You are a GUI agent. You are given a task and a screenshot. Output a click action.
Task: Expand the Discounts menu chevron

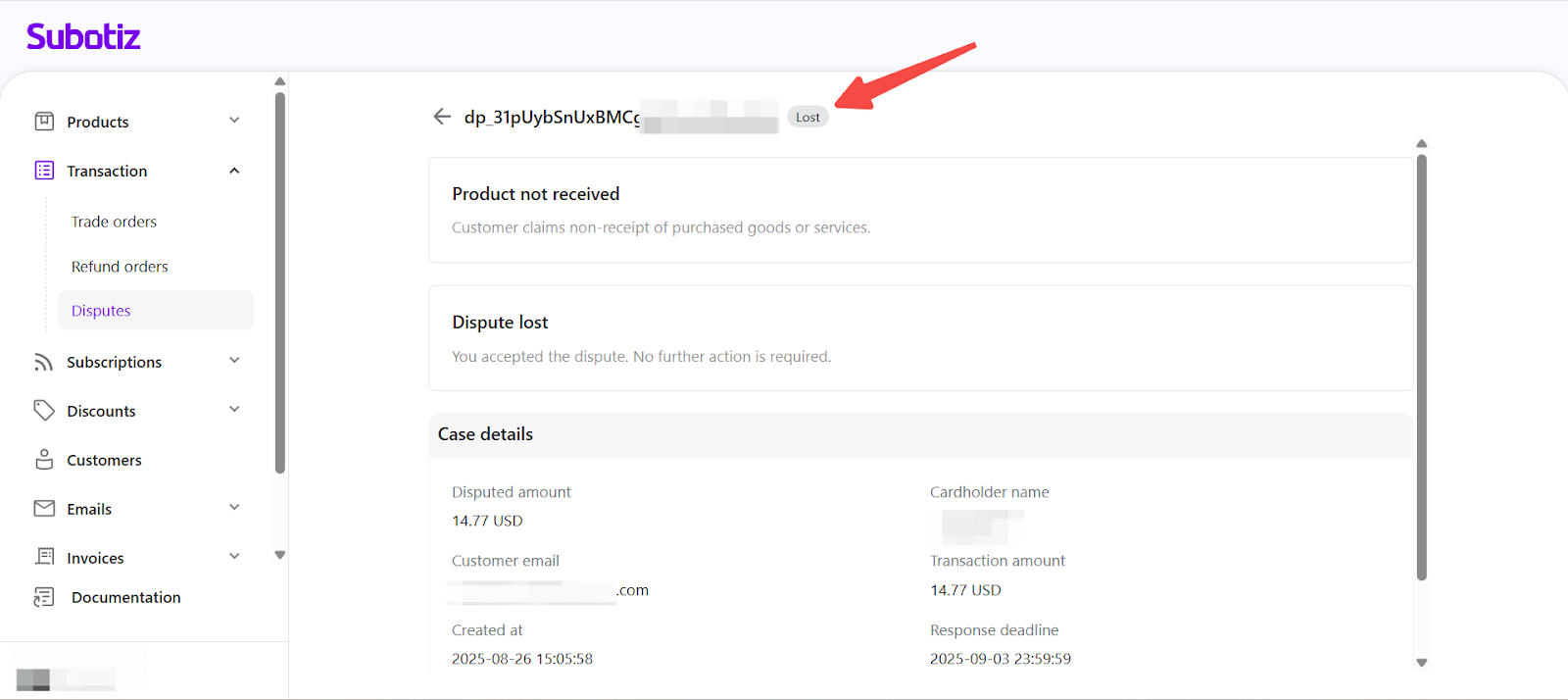[x=234, y=410]
